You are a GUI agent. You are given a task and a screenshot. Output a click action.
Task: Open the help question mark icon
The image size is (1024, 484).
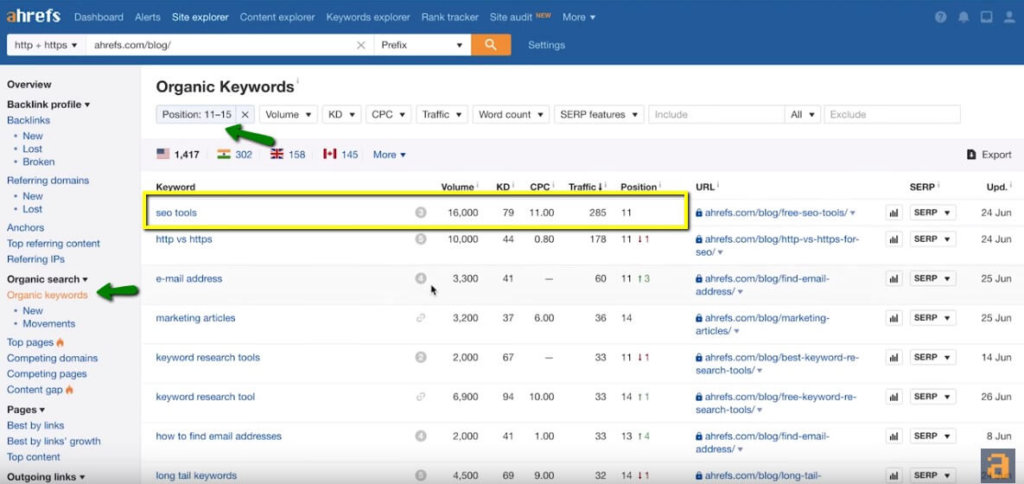click(x=940, y=18)
